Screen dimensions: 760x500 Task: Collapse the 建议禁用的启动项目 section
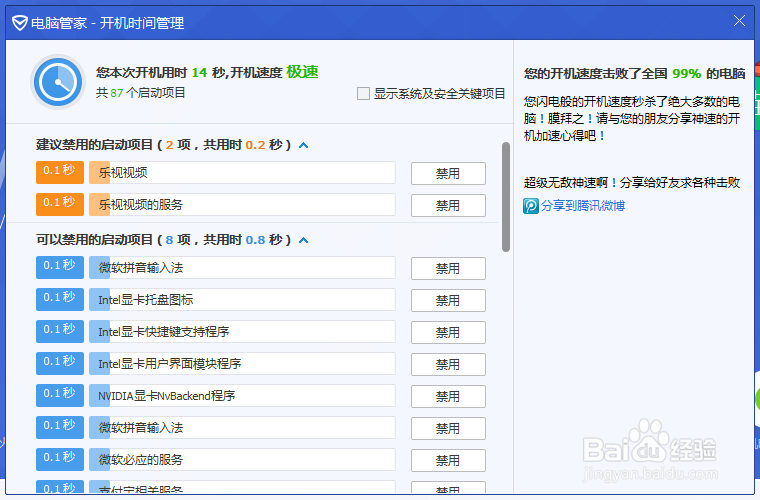click(303, 145)
